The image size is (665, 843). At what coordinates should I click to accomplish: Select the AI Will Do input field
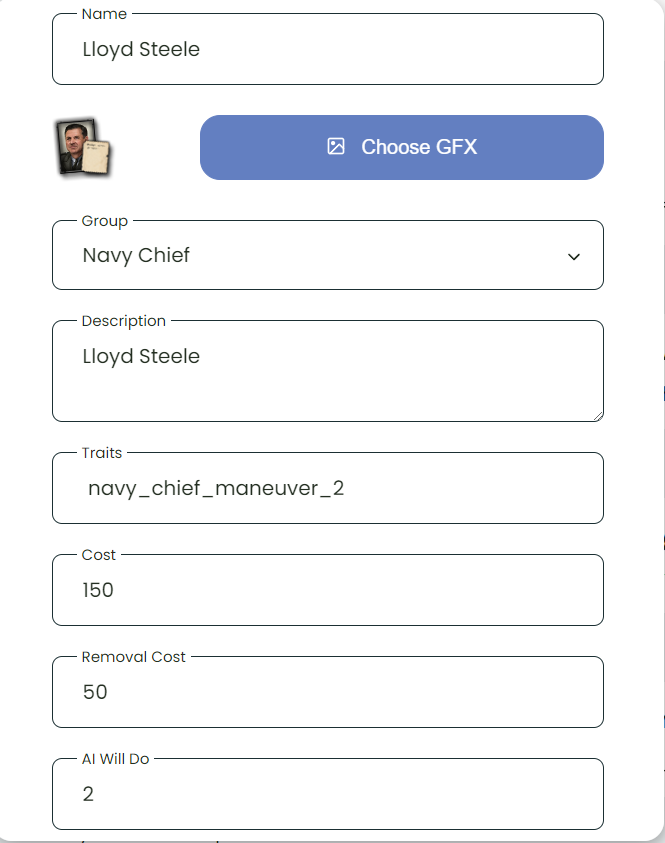[x=328, y=794]
